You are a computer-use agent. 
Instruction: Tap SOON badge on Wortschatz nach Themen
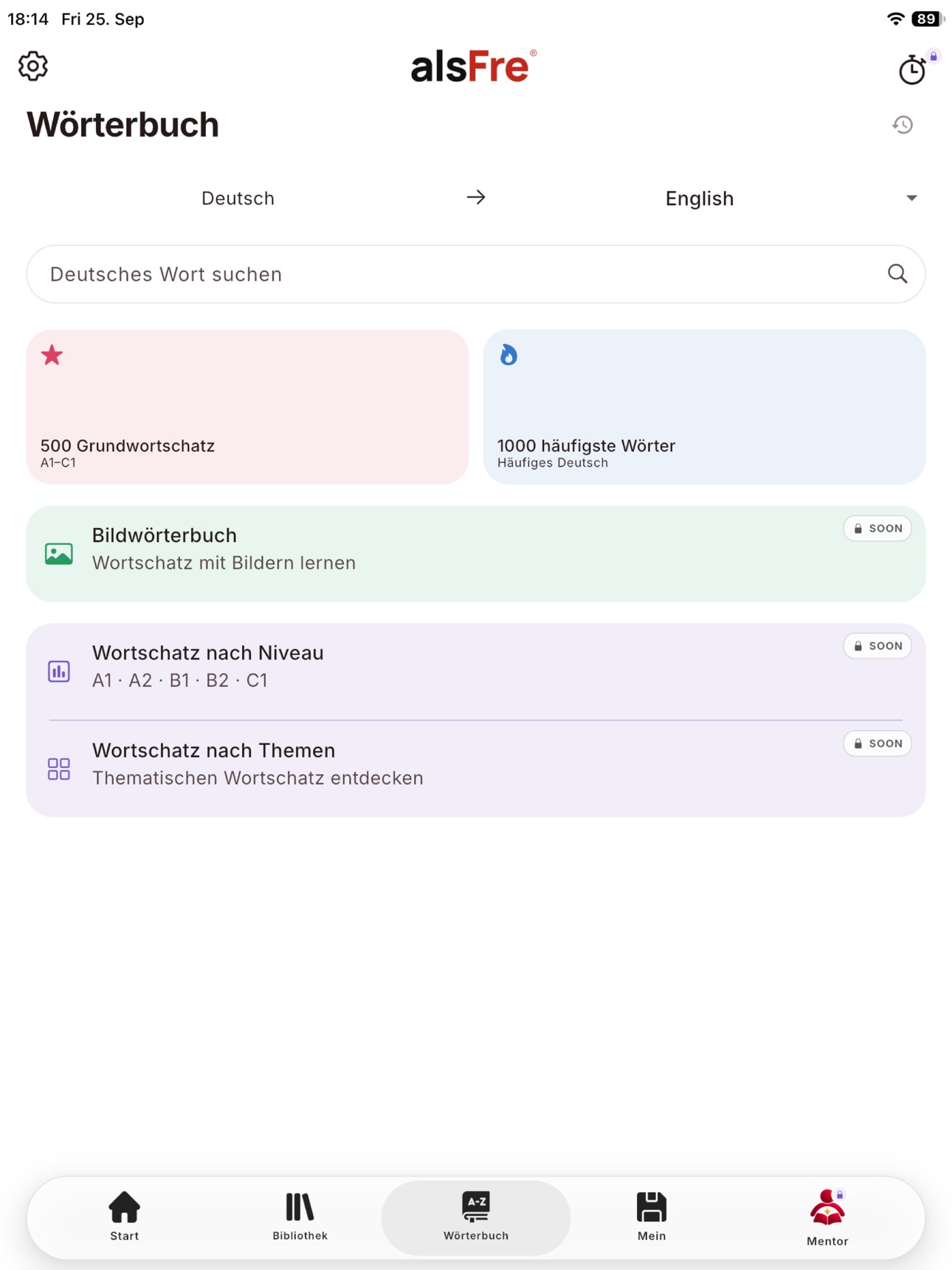coord(877,744)
